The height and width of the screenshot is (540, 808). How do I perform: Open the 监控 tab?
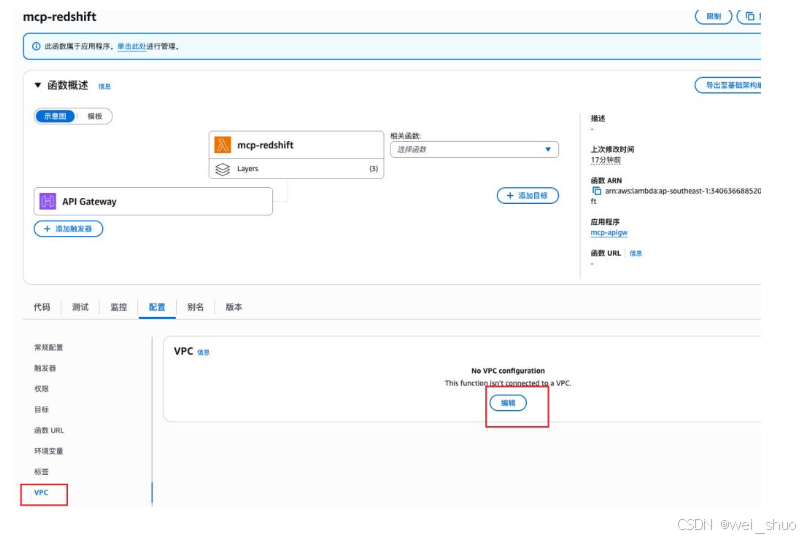pos(119,307)
